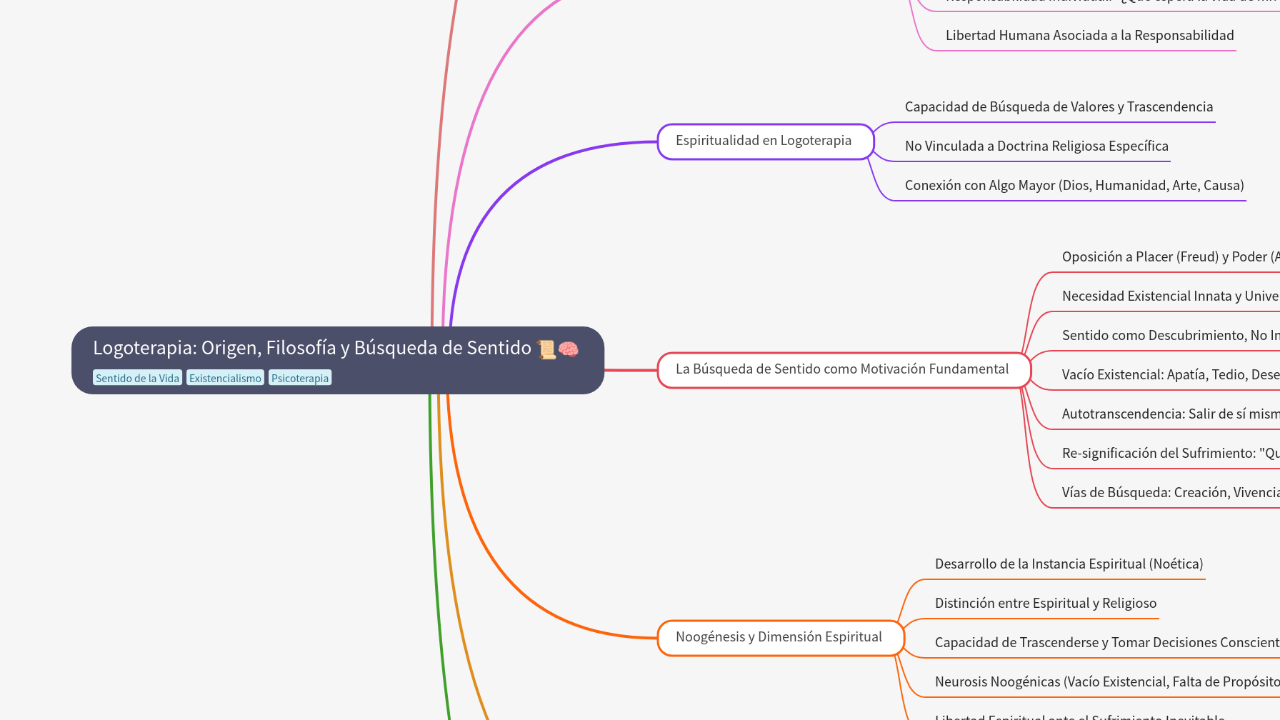This screenshot has height=720, width=1280.
Task: Click "Capacidad de Búsqueda de Valores y Trascendencia"
Action: pos(1058,107)
